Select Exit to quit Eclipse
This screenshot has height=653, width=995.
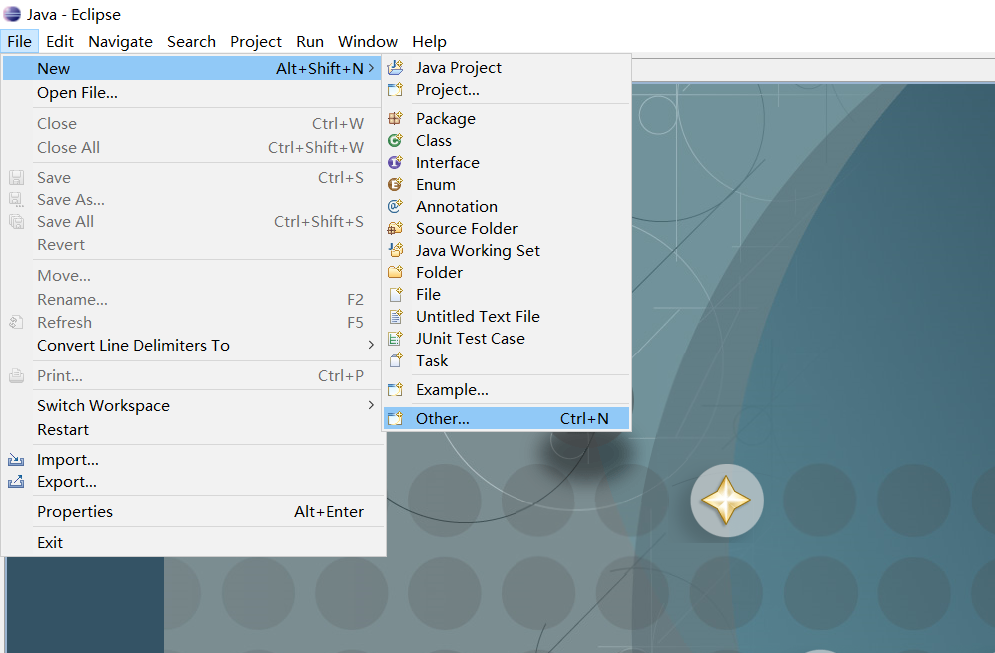194,543
